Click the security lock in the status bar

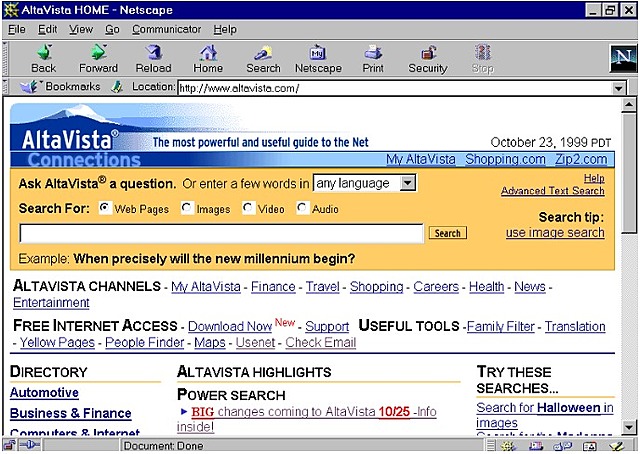pyautogui.click(x=9, y=446)
